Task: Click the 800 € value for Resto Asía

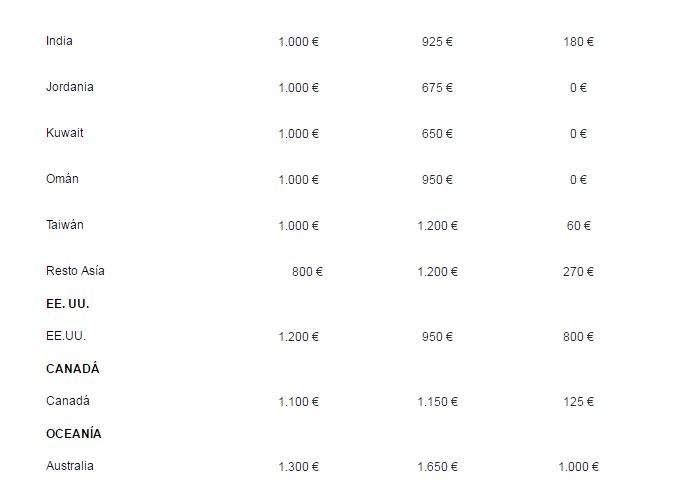Action: pyautogui.click(x=307, y=272)
